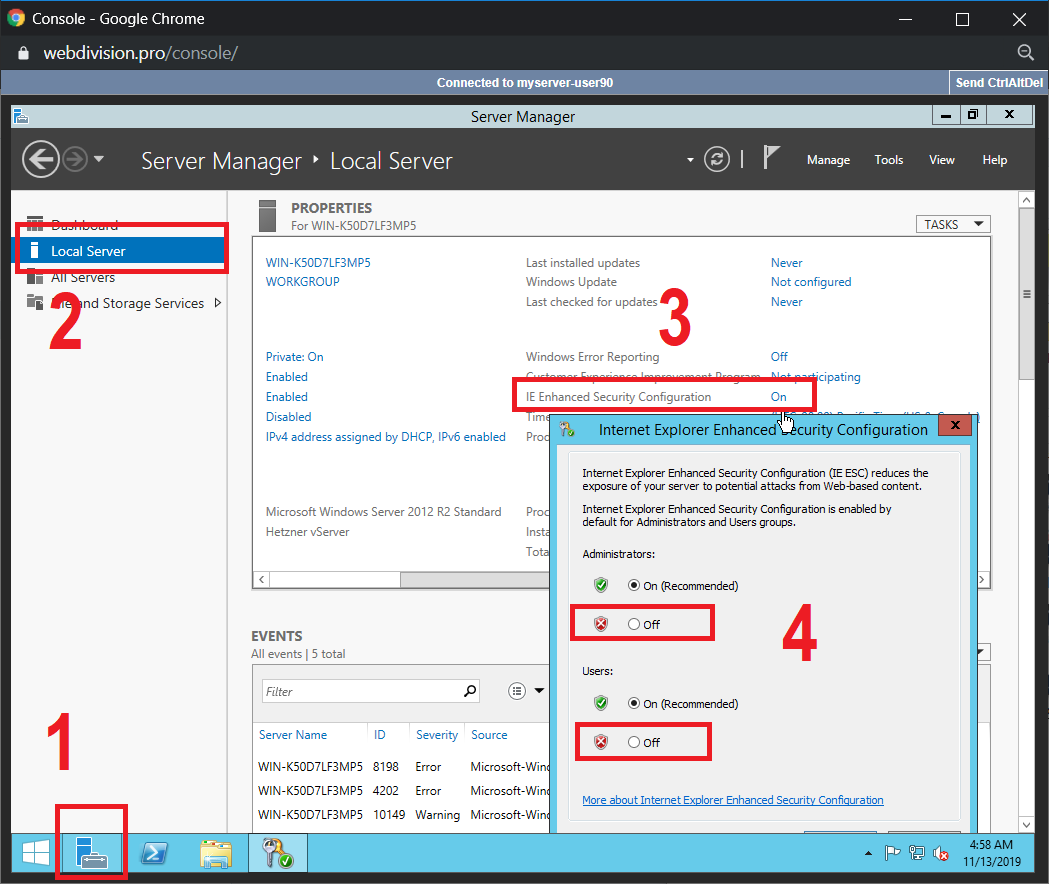
Task: Open the notifications flag icon
Action: [771, 159]
